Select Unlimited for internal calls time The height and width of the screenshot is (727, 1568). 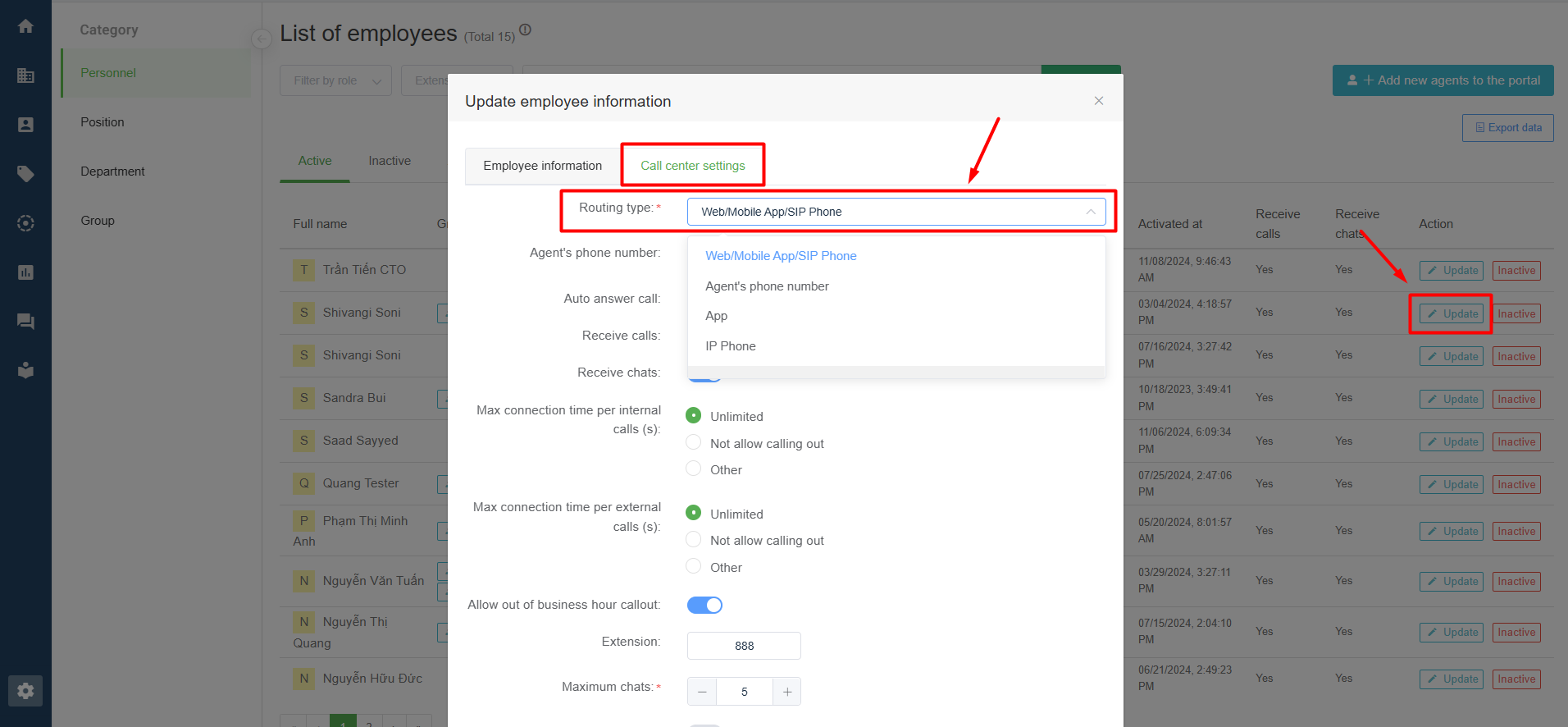tap(694, 416)
